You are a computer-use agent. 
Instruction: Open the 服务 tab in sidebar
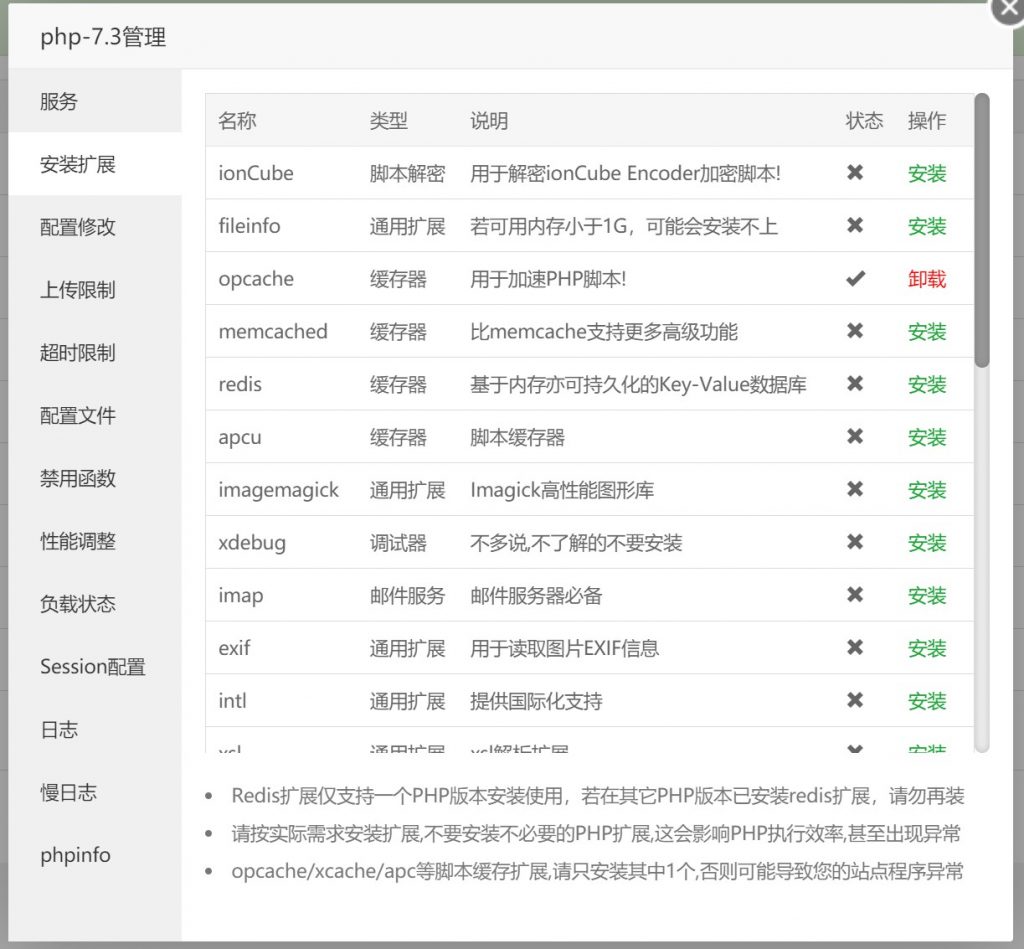[59, 102]
